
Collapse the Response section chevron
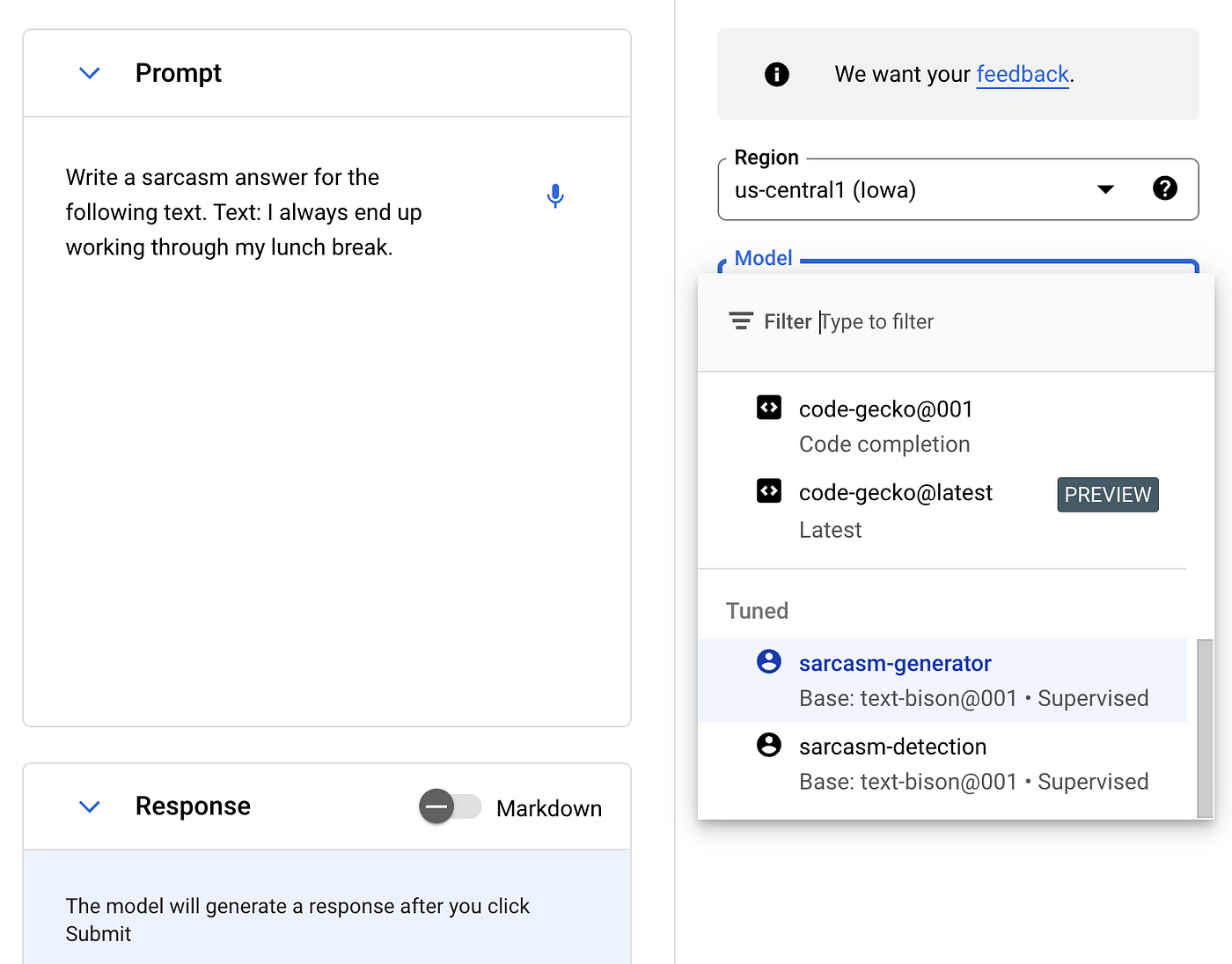[90, 806]
